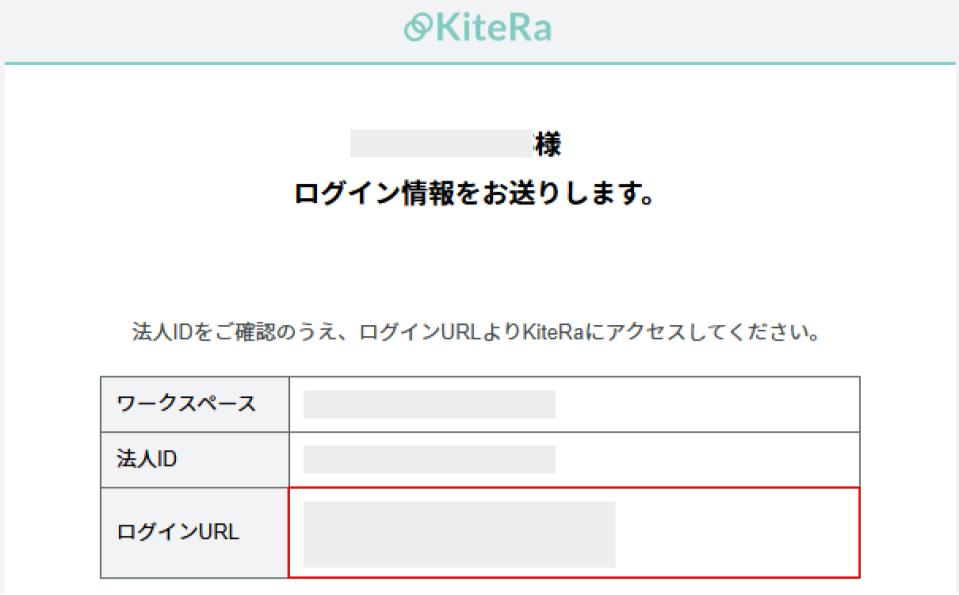
Task: Click the KiteRa wordmark in header
Action: (x=491, y=28)
